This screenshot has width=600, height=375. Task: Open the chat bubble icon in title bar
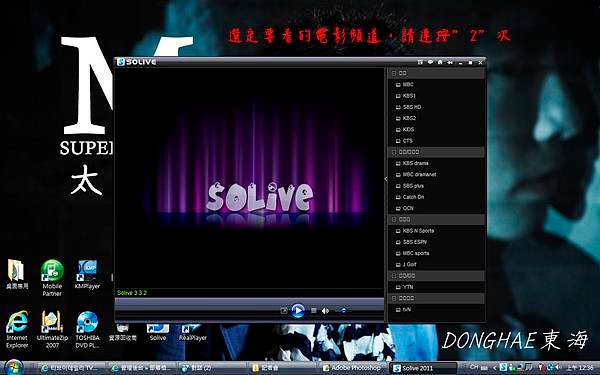[430, 62]
